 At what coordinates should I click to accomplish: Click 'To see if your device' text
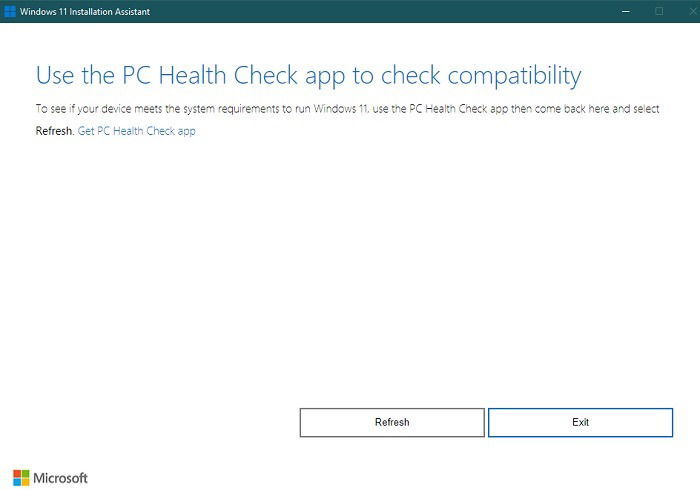pyautogui.click(x=83, y=109)
